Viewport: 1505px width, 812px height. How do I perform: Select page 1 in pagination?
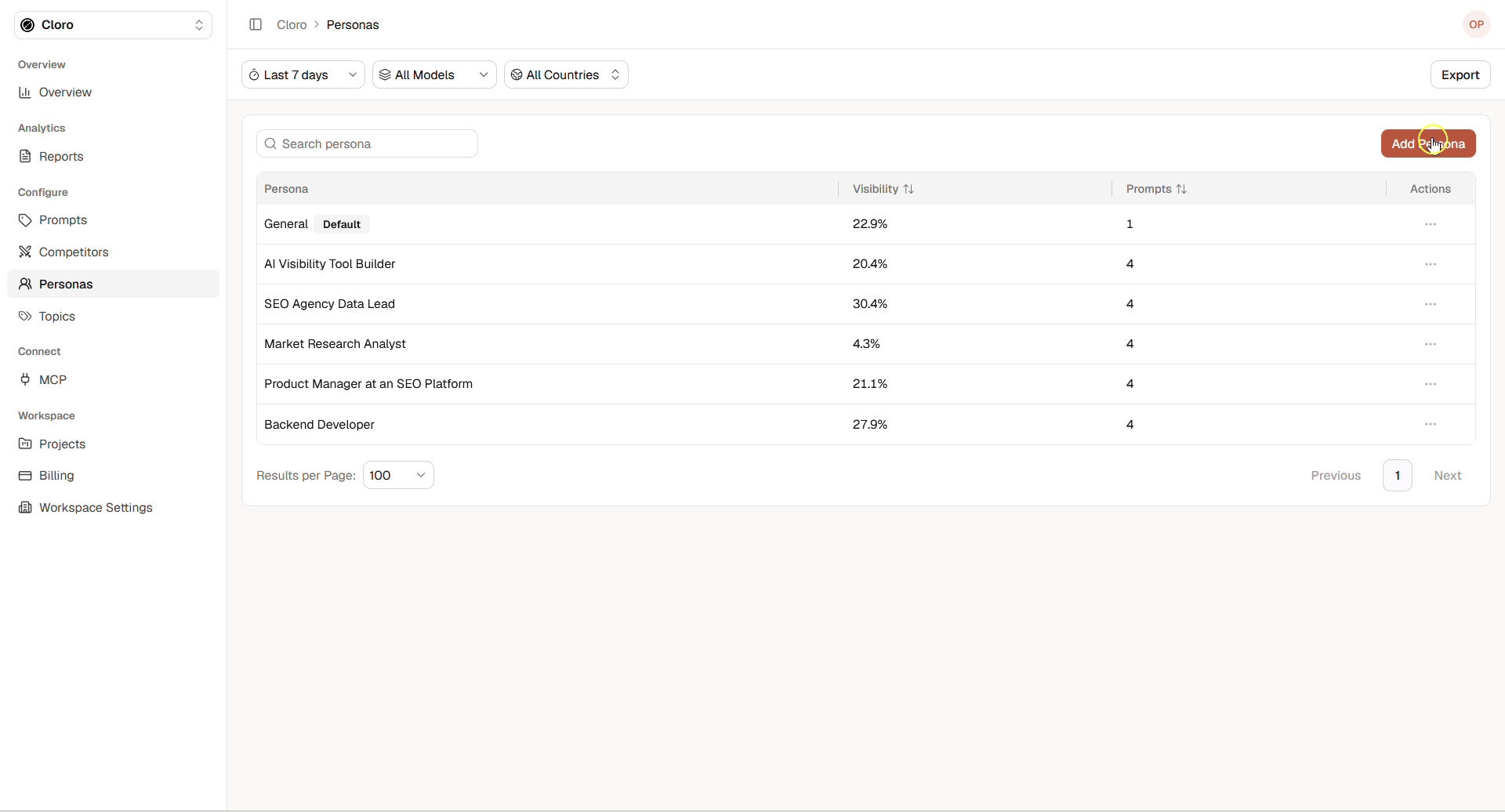coord(1398,476)
